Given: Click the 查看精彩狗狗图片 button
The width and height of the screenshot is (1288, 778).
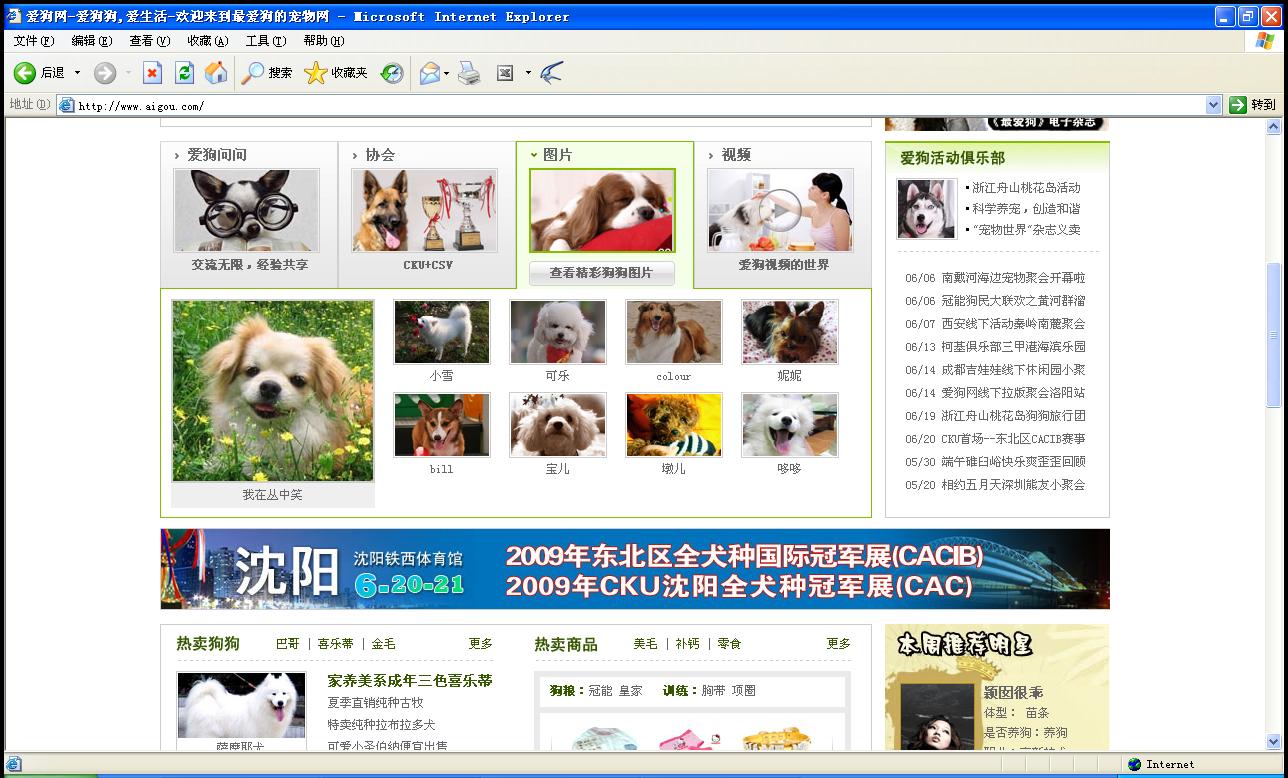Looking at the screenshot, I should click(x=601, y=273).
